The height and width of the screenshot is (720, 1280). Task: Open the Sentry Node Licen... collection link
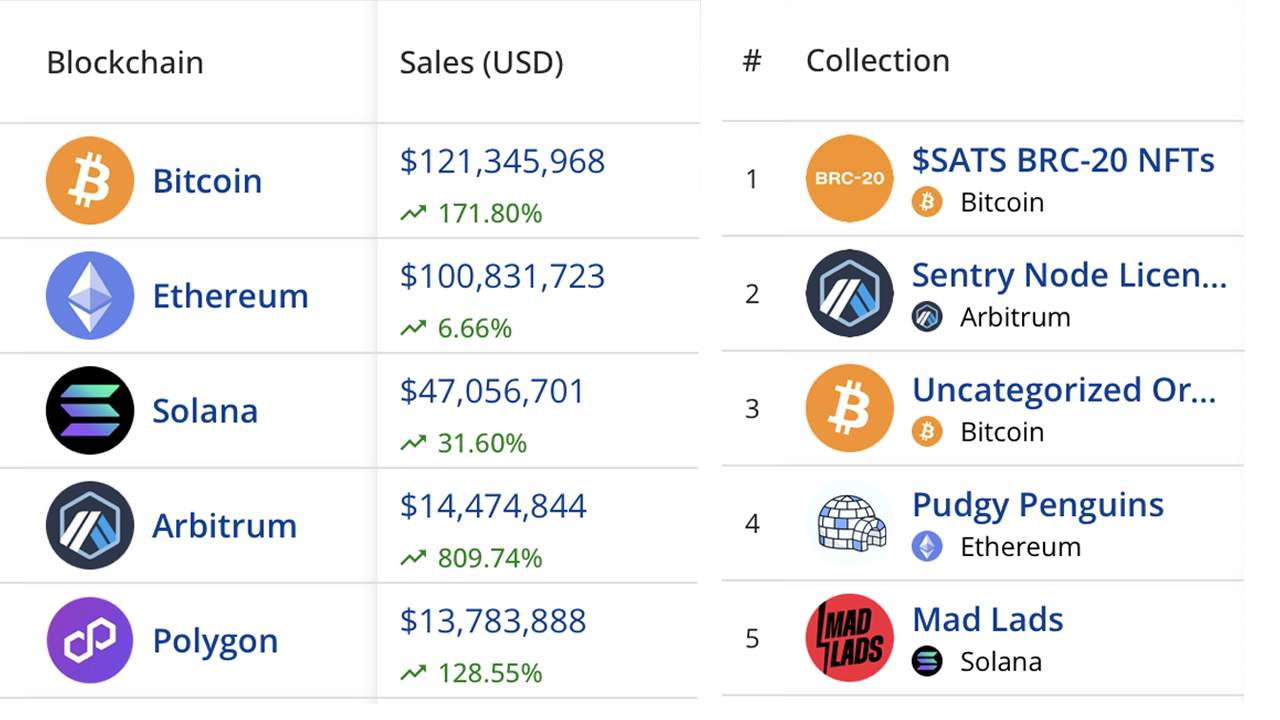[x=1068, y=275]
